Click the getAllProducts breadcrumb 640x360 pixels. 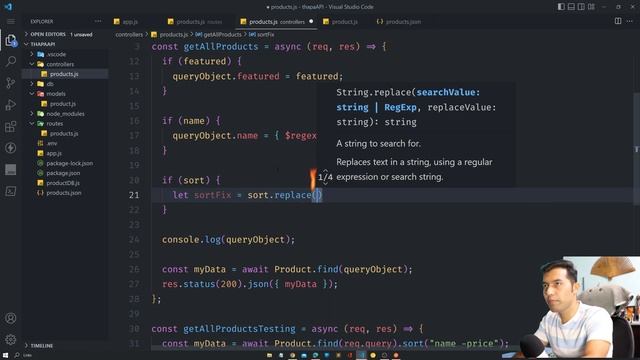(x=219, y=35)
